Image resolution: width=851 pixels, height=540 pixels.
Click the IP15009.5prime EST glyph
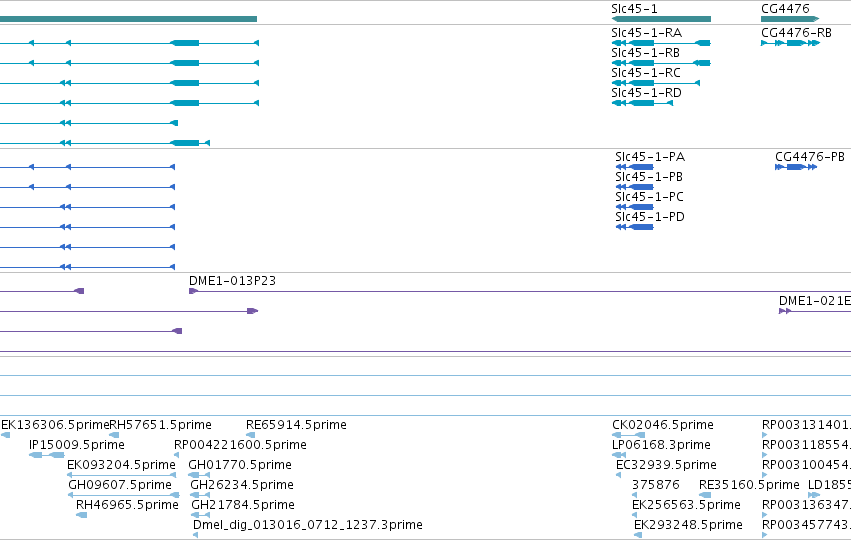(47, 455)
